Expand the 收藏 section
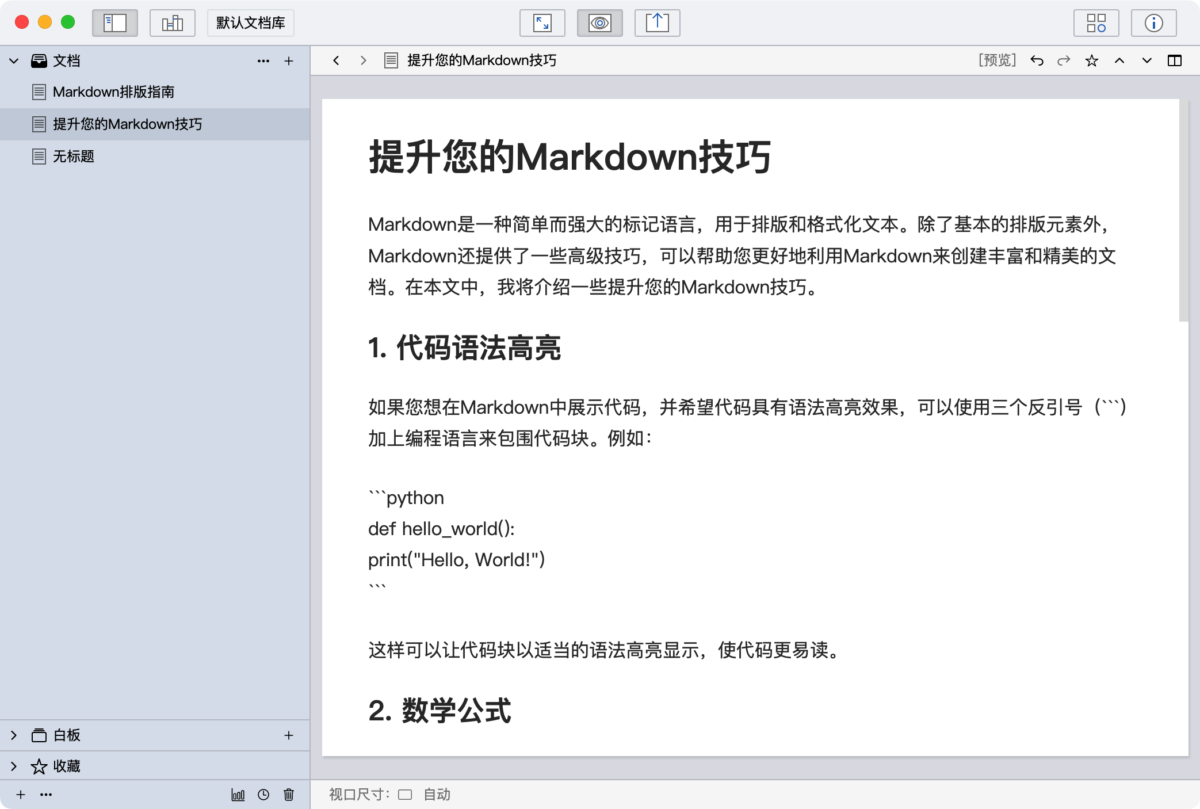 pos(14,766)
